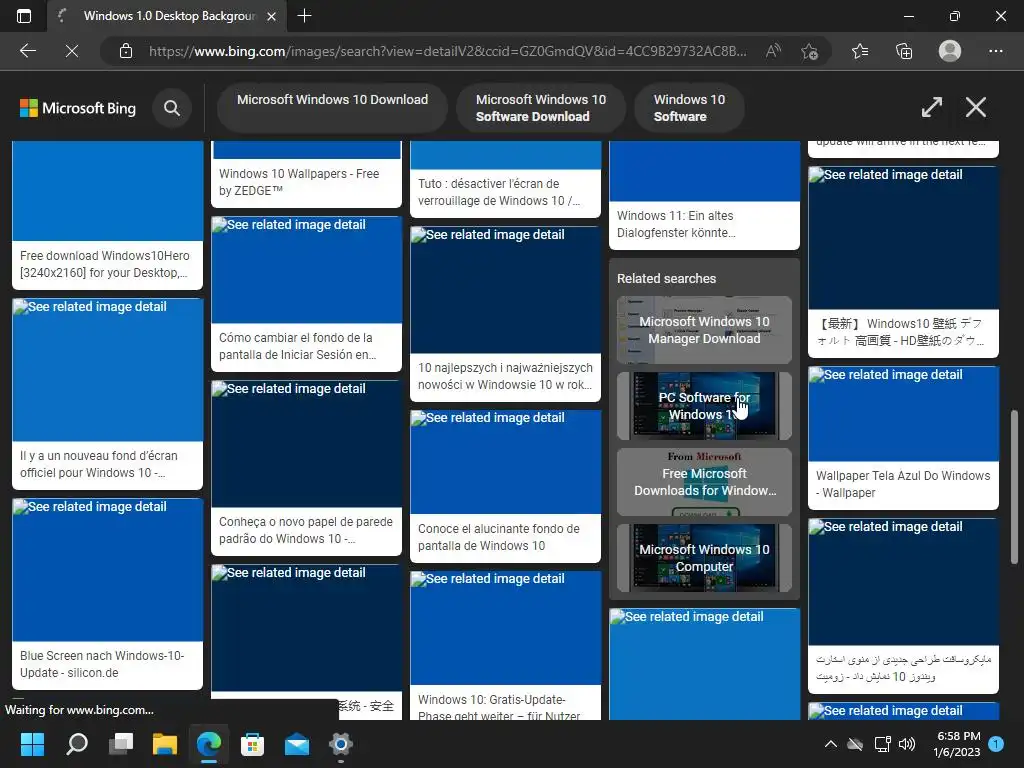
Task: Open Settings gear on the taskbar
Action: click(341, 743)
